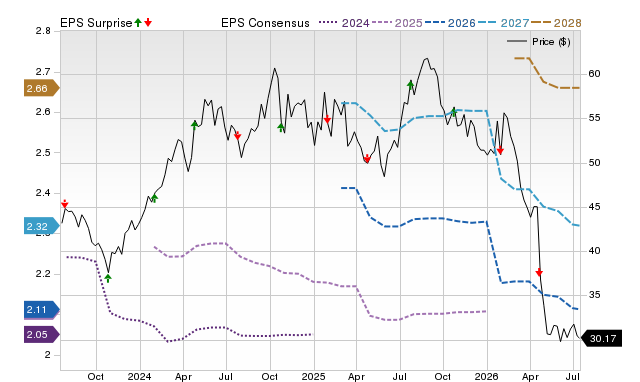The image size is (640, 382).
Task: Click the 2.4 left axis label
Action: coord(43,193)
